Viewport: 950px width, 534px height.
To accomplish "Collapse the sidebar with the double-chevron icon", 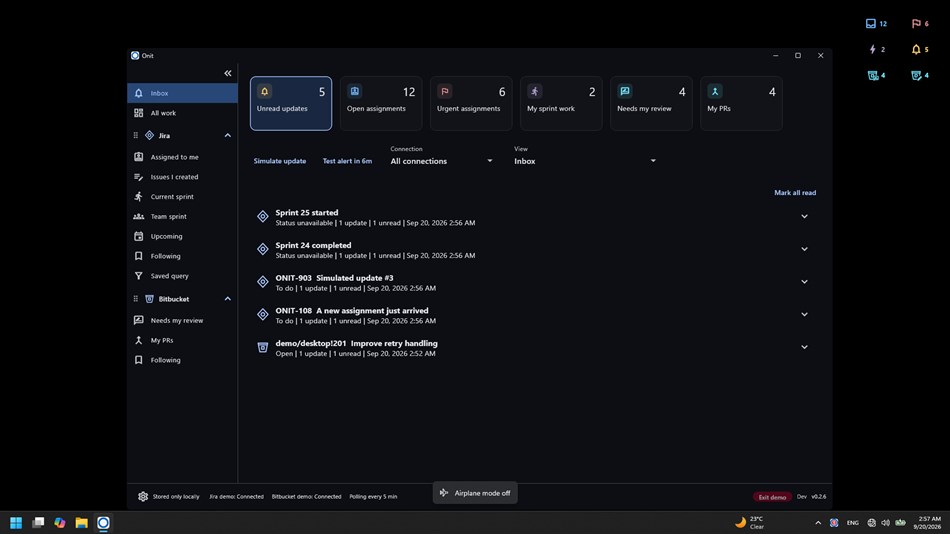I will pos(228,73).
